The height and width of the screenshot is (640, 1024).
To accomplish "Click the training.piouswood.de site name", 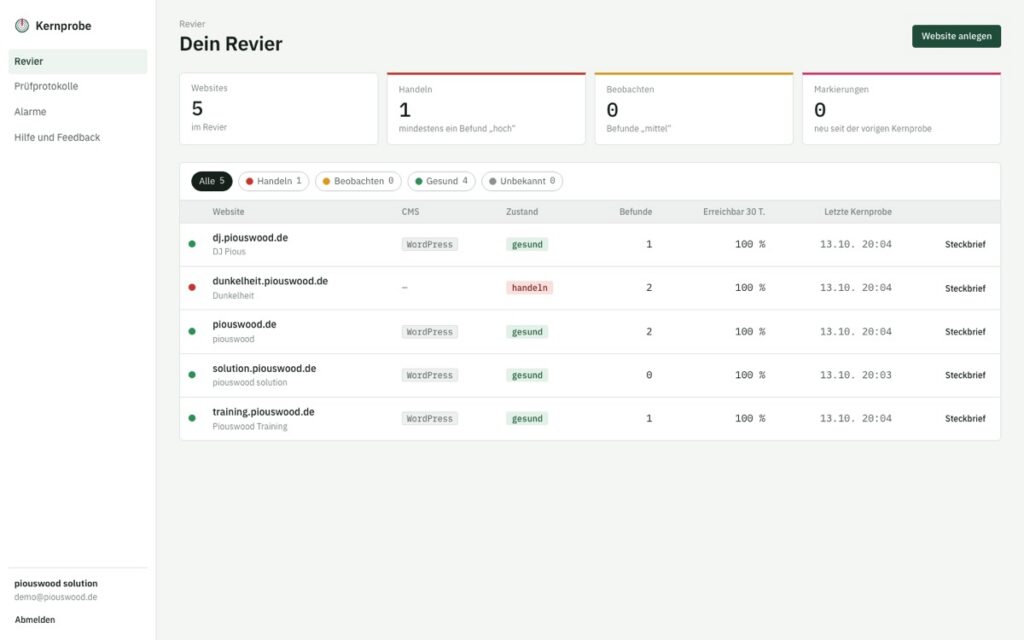I will 263,412.
